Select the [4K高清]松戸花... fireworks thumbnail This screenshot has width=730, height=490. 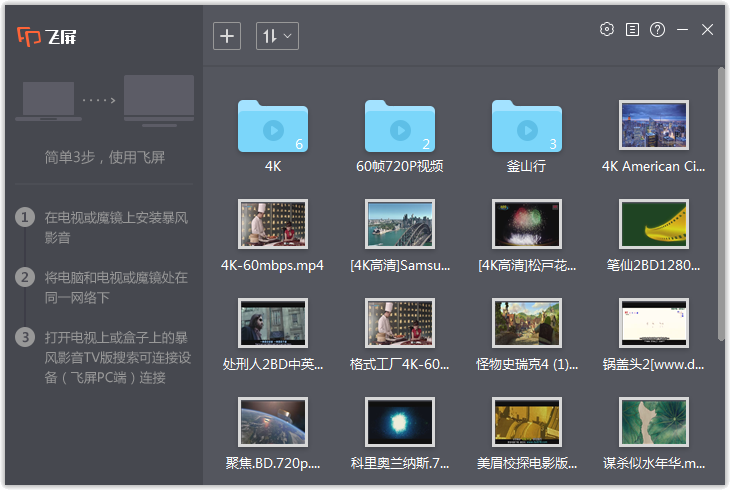click(527, 224)
